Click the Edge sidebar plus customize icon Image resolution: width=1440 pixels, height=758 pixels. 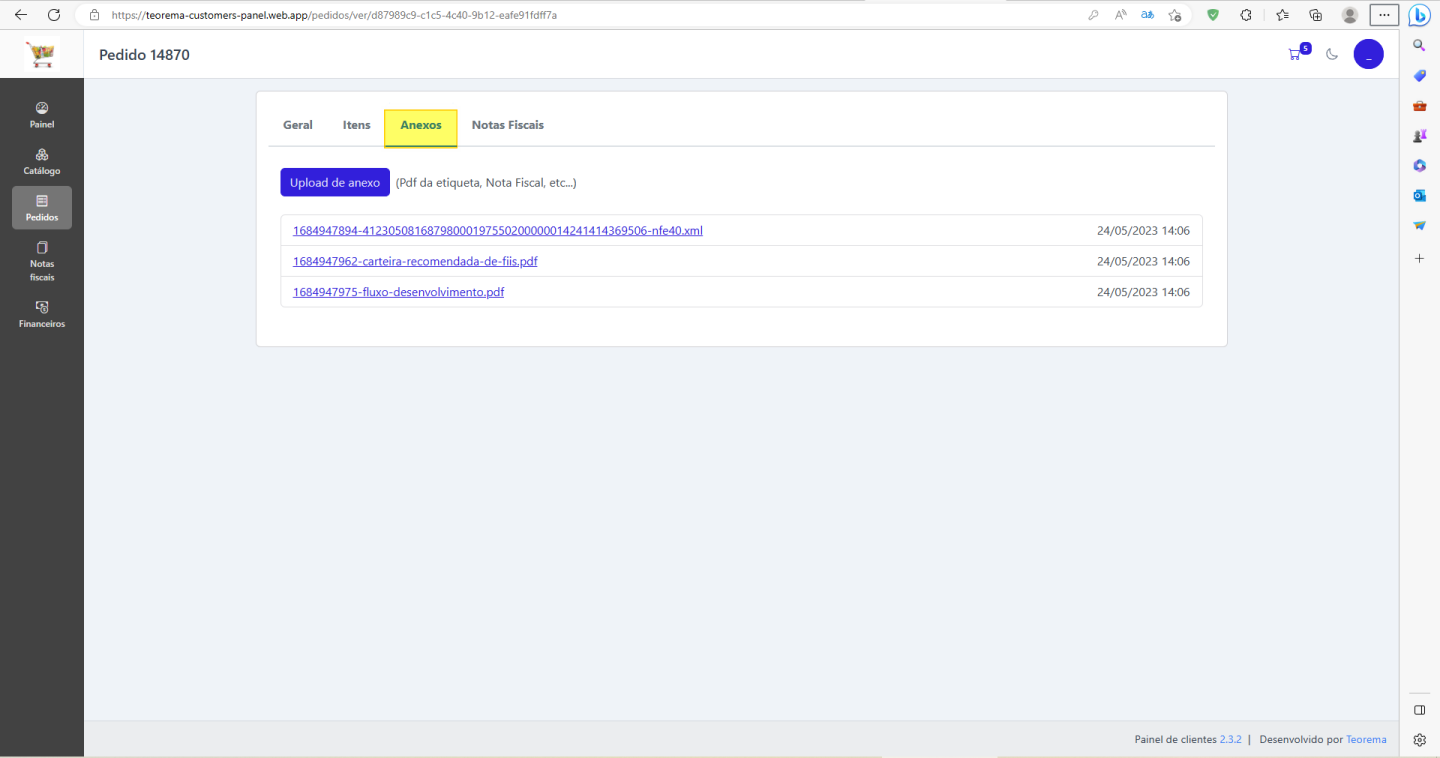tap(1419, 258)
